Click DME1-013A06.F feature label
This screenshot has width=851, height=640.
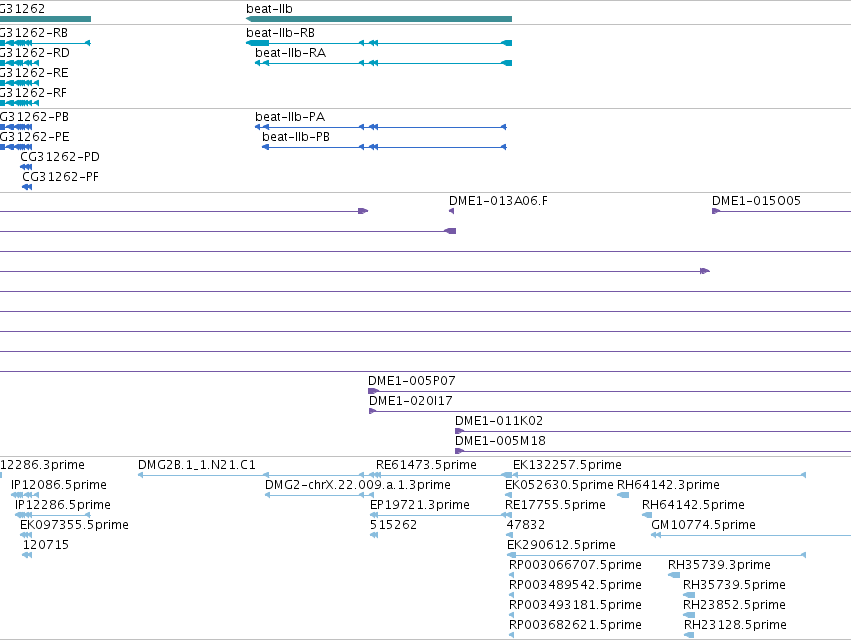pyautogui.click(x=498, y=201)
